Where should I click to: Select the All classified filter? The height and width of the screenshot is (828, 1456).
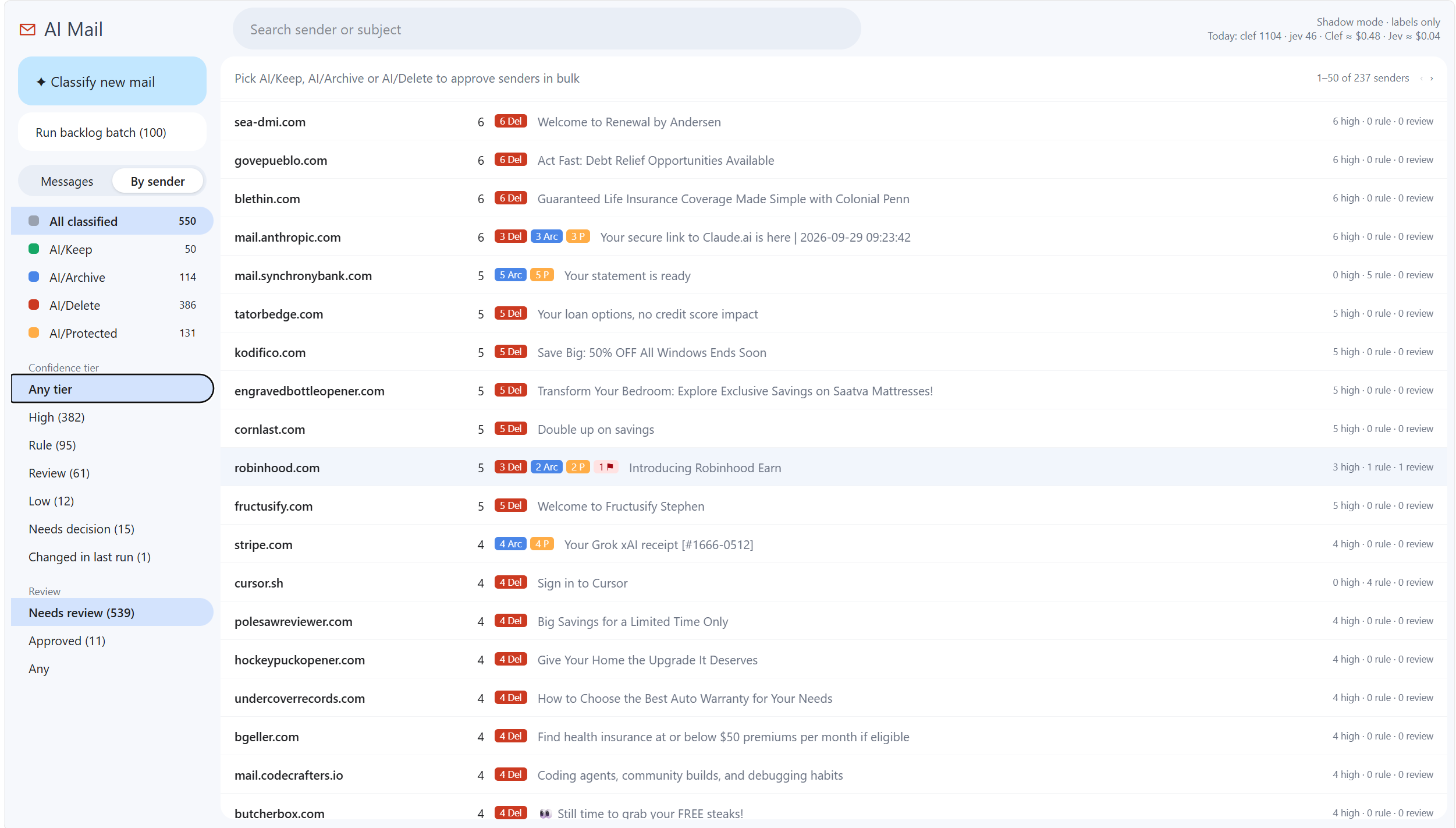[112, 221]
